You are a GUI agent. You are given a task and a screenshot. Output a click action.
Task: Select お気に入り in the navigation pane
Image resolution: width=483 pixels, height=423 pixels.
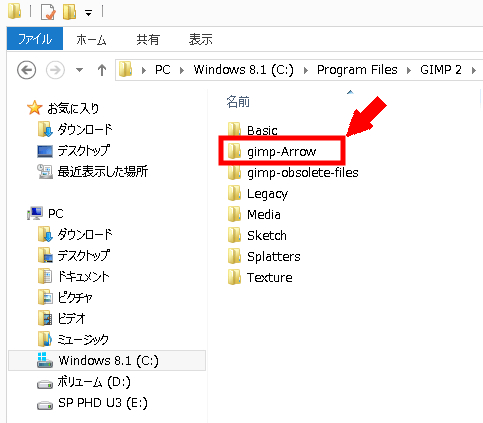(73, 108)
